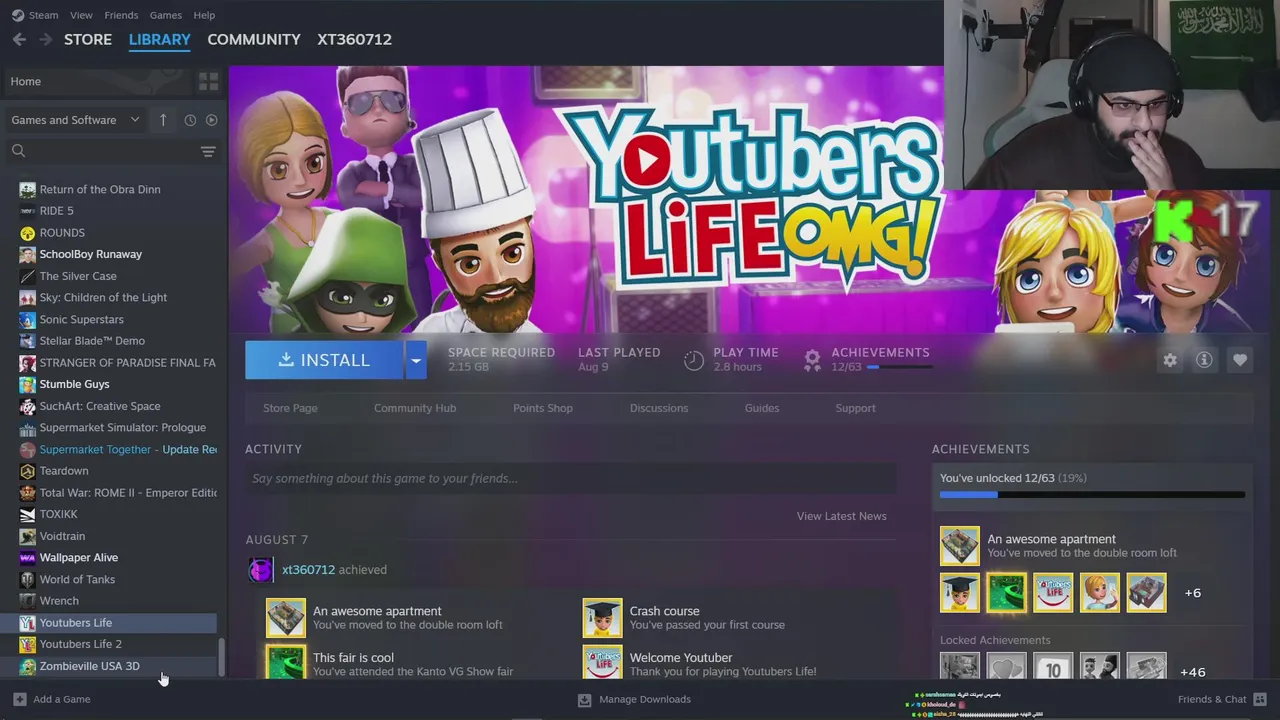
Task: Expand the Games and Software dropdown
Action: 75,120
